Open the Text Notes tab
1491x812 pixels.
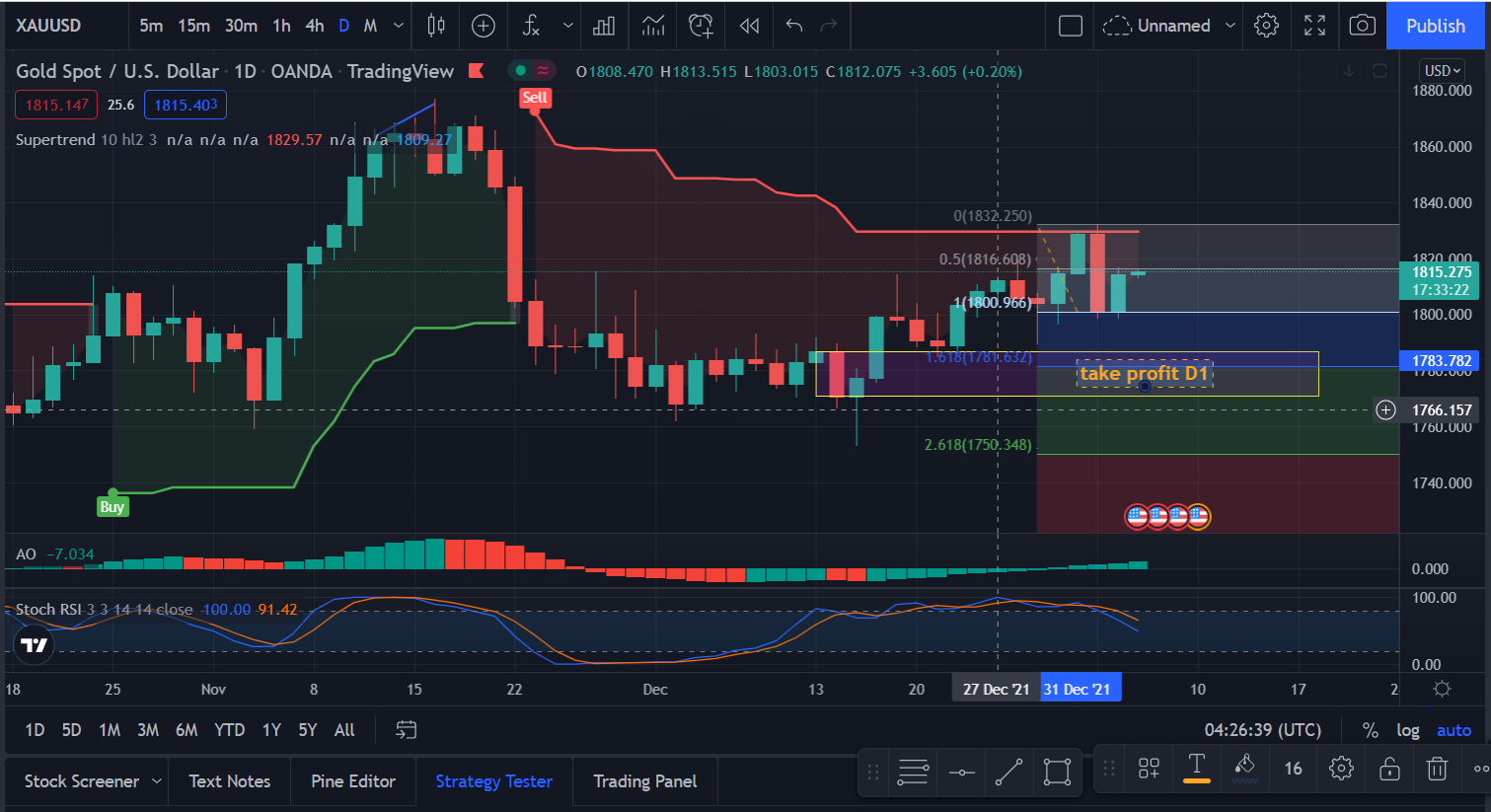click(x=229, y=781)
